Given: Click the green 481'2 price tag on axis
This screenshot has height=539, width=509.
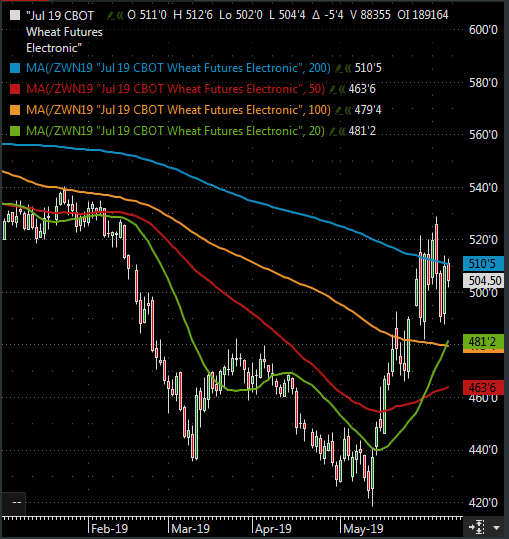Looking at the screenshot, I should (x=483, y=342).
